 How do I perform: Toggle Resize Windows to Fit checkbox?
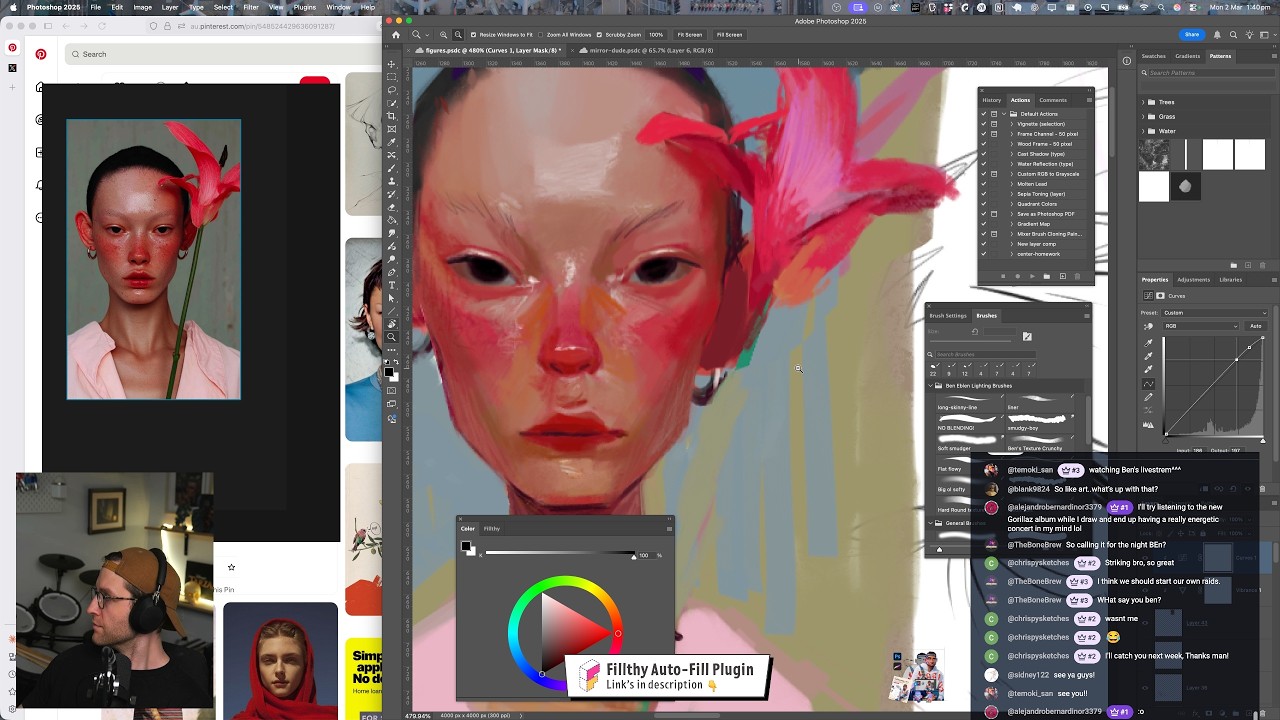tap(474, 35)
